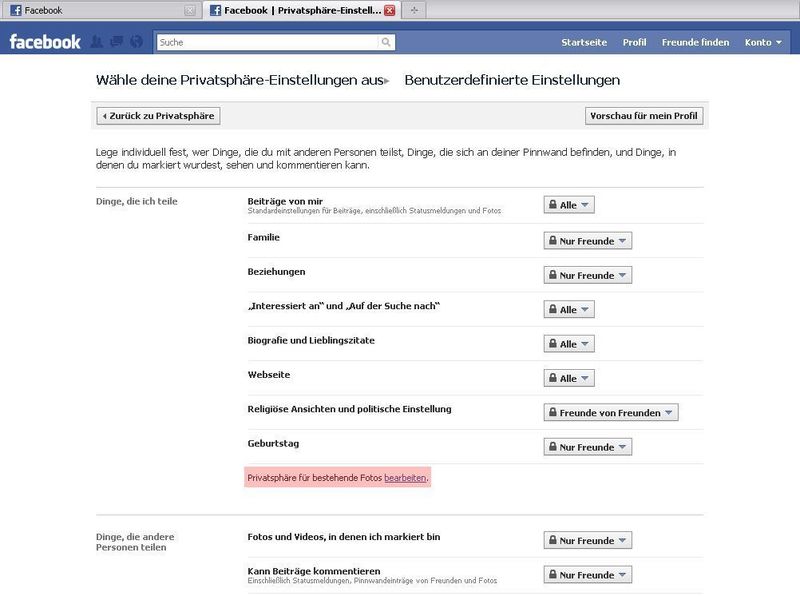
Task: Open Fotos und Videos markiert dropdown
Action: [588, 540]
